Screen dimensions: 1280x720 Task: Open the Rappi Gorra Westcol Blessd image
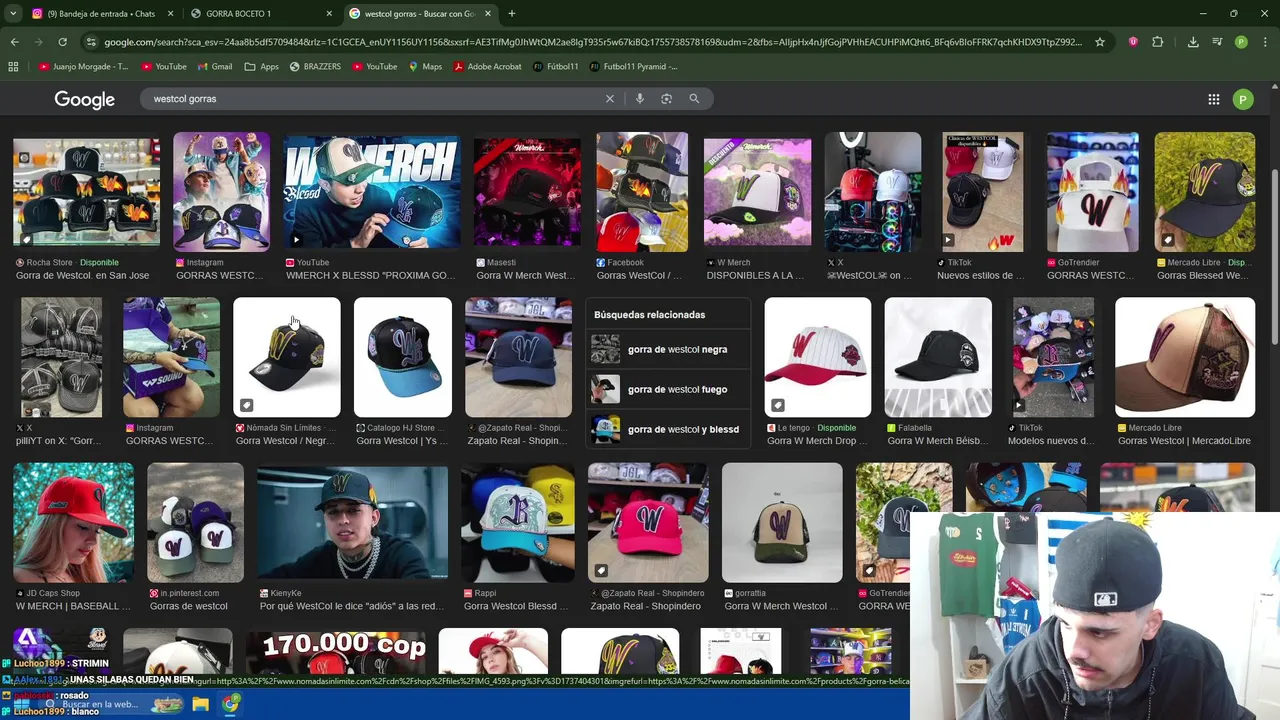point(518,522)
